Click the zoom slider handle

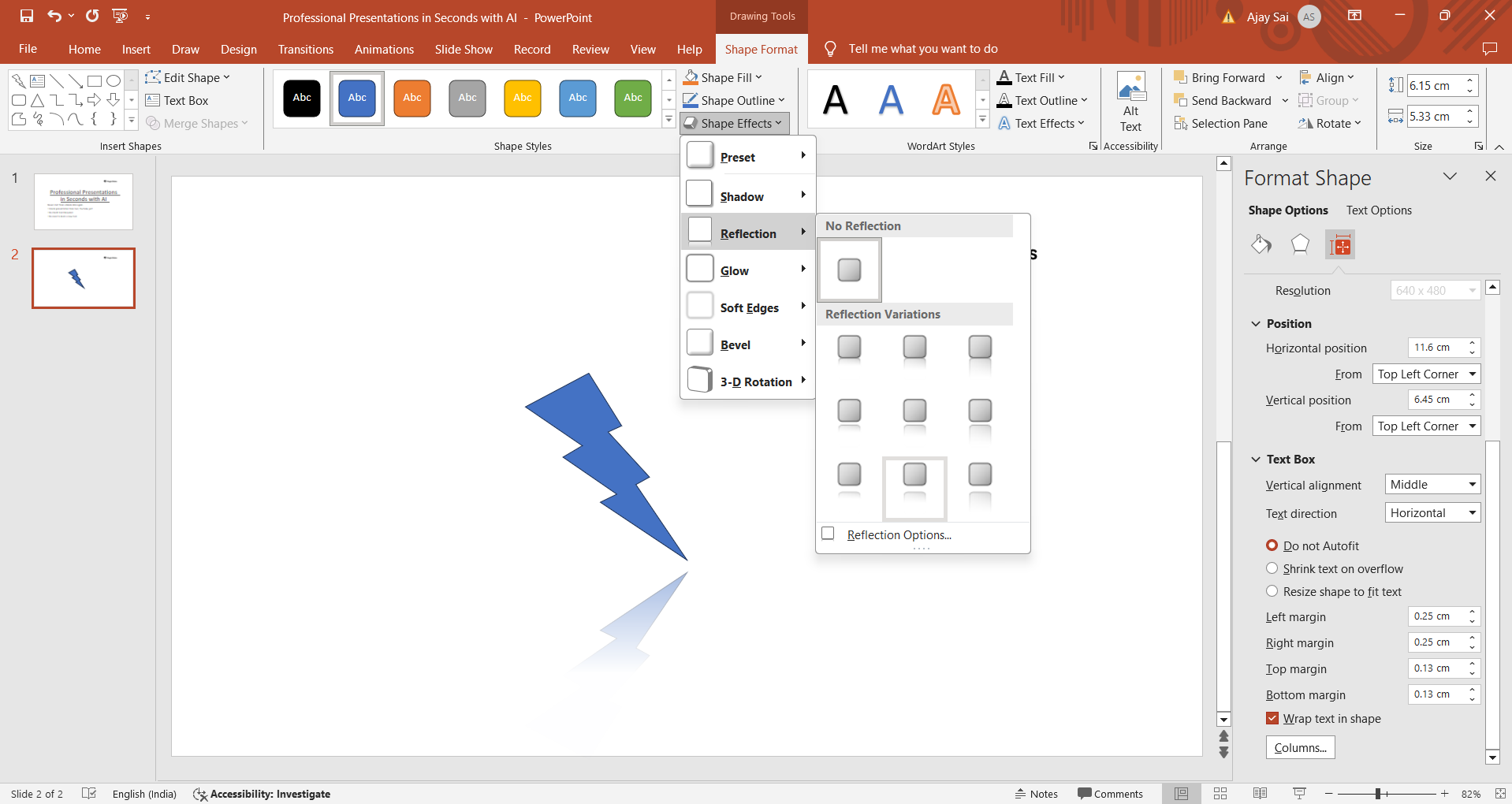[1377, 794]
